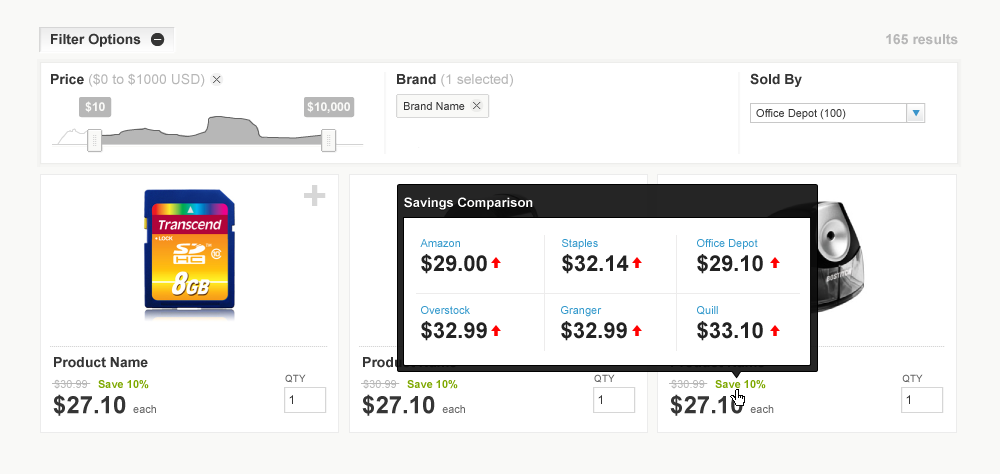Open the Overstock link in Savings Comparison

click(x=445, y=310)
